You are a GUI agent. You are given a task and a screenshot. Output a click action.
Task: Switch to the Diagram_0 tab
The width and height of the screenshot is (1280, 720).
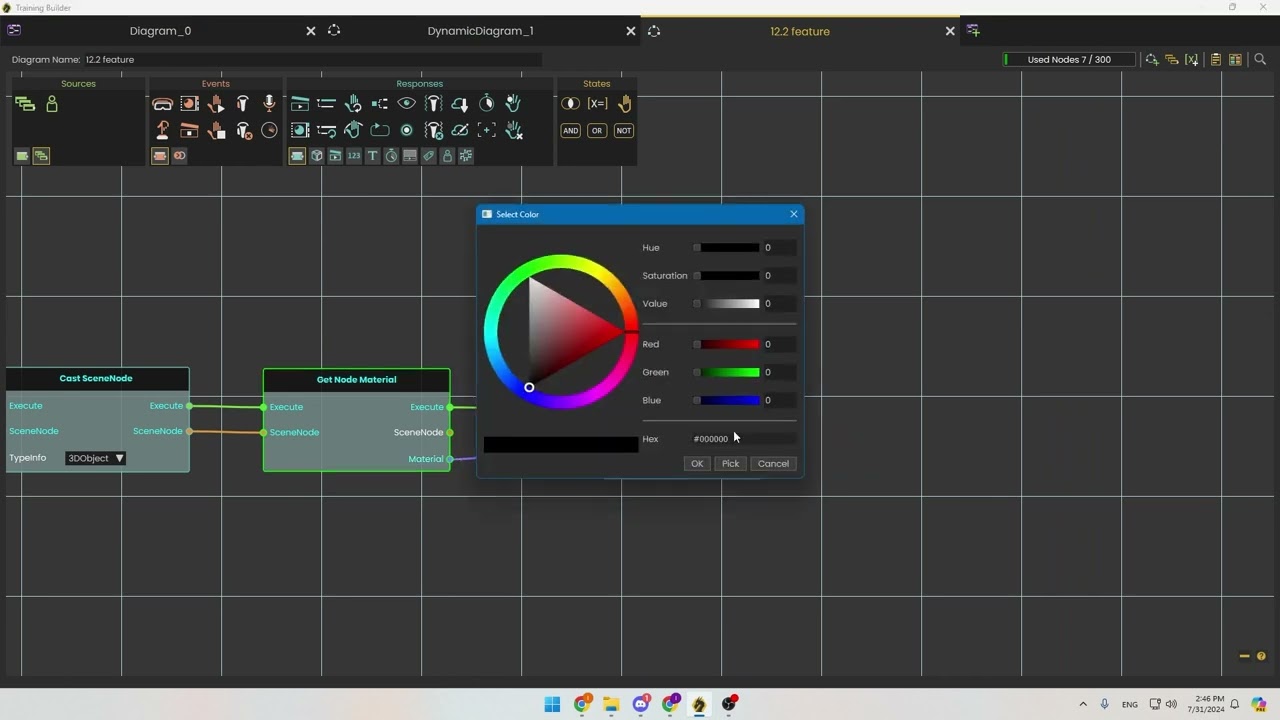pos(160,31)
